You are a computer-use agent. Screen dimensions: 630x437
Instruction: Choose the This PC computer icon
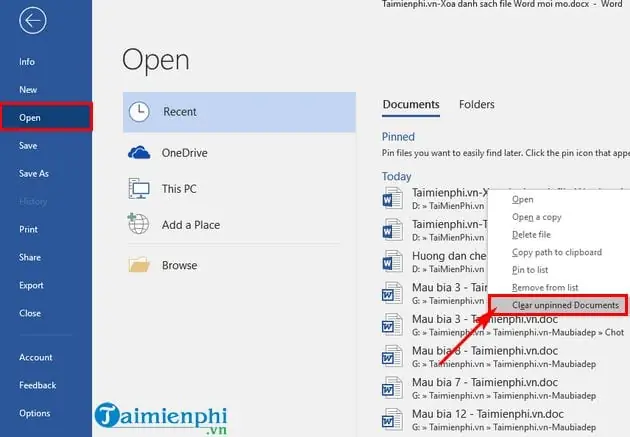(139, 188)
